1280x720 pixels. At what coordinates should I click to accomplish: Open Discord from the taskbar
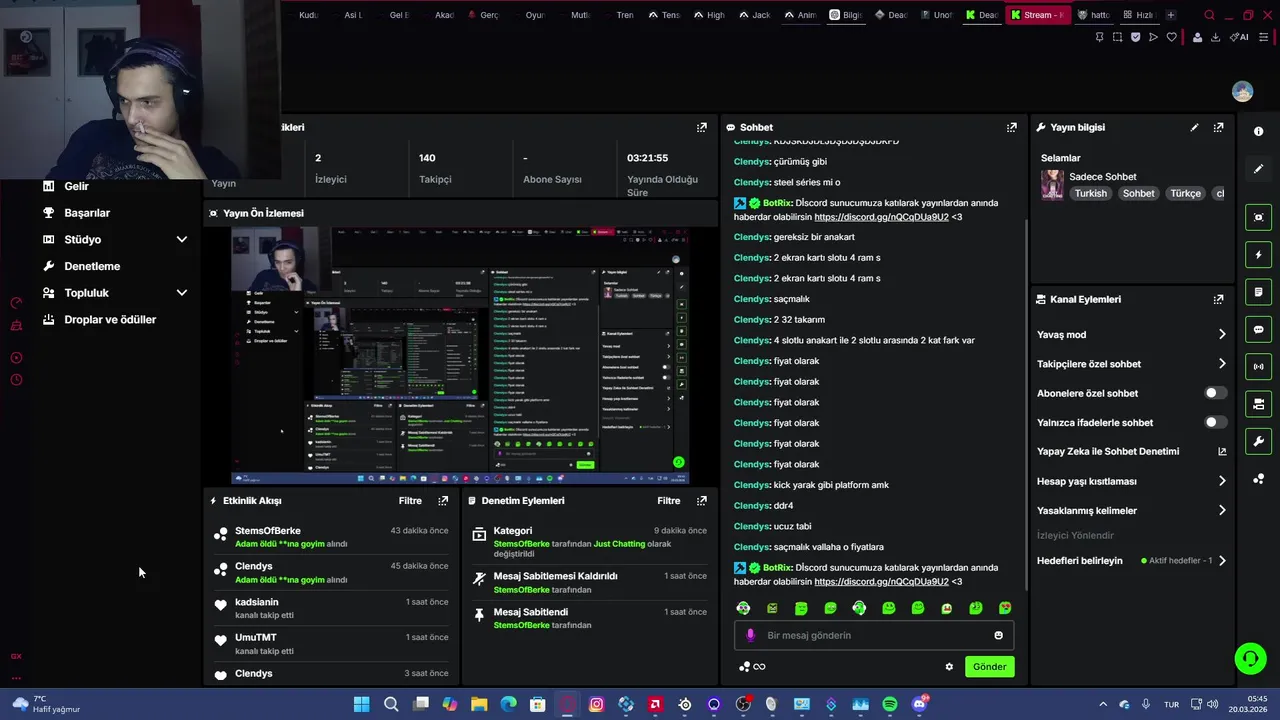point(919,704)
